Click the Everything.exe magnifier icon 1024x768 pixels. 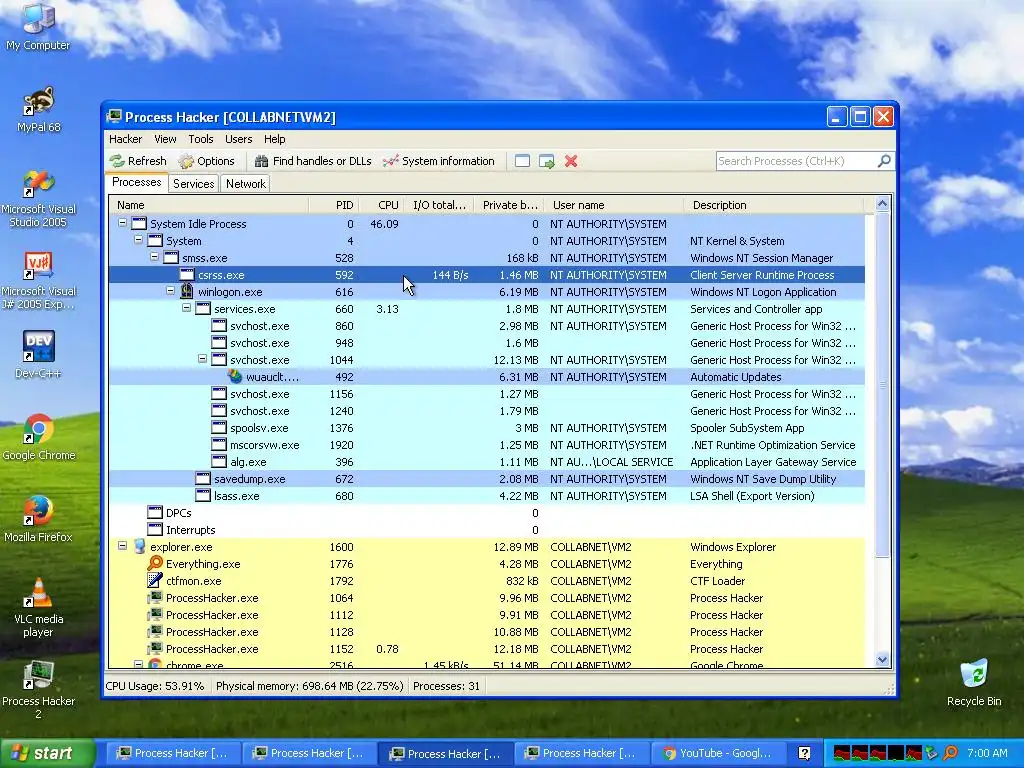[155, 563]
